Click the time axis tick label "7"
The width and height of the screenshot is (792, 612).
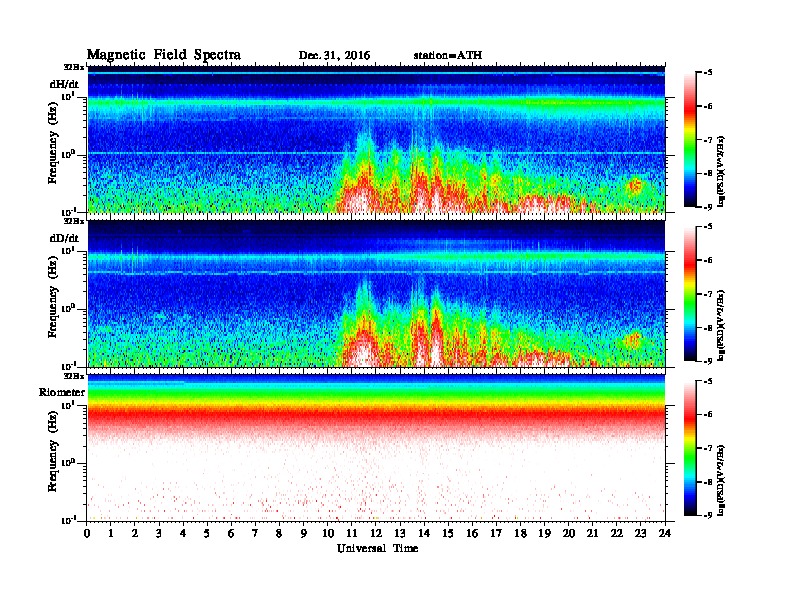[x=255, y=533]
